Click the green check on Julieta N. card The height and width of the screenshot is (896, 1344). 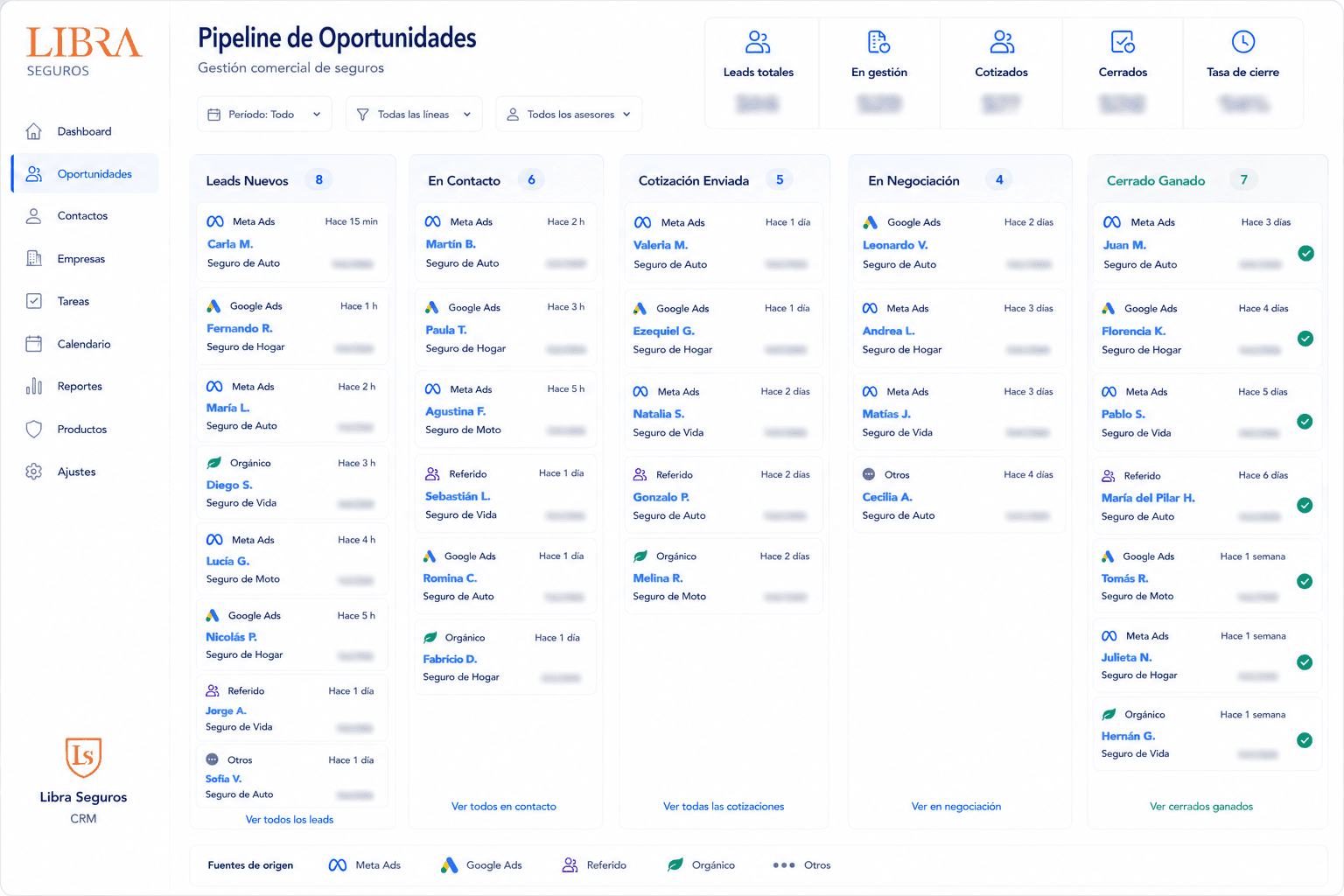pyautogui.click(x=1305, y=662)
